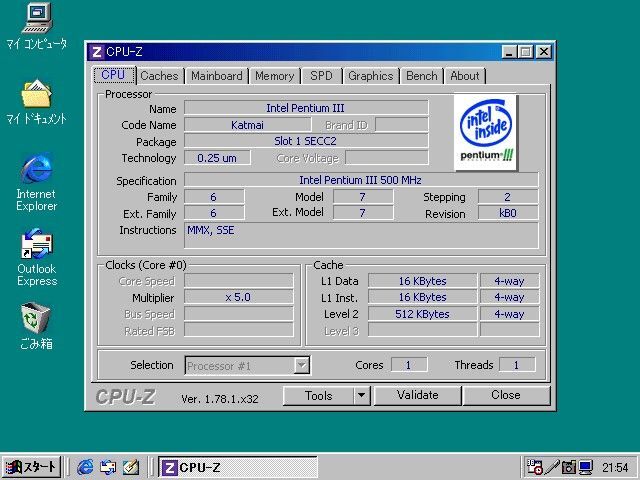Open the Memory tab
The width and height of the screenshot is (640, 480).
point(274,76)
